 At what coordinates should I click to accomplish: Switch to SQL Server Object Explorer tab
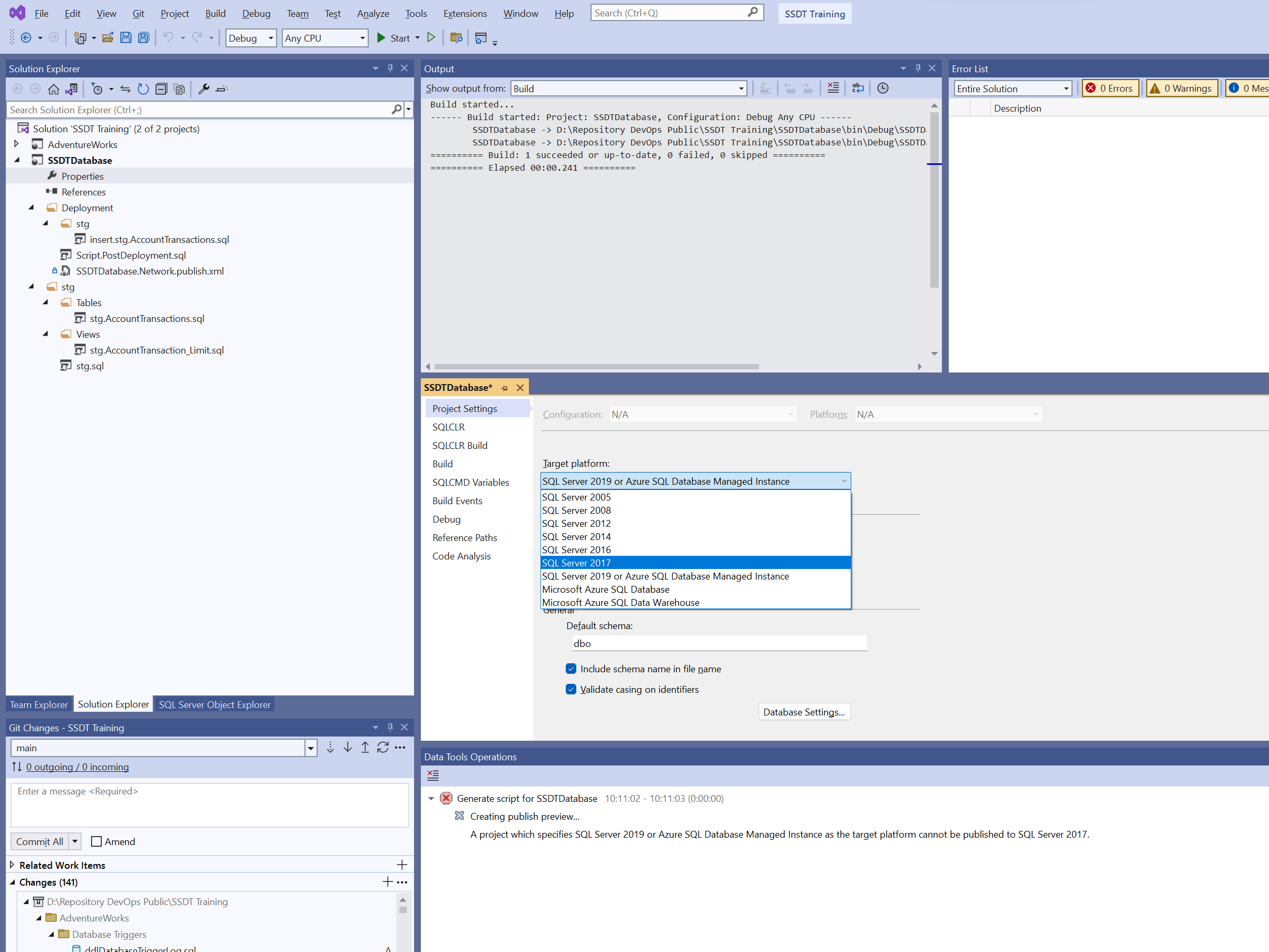point(214,704)
